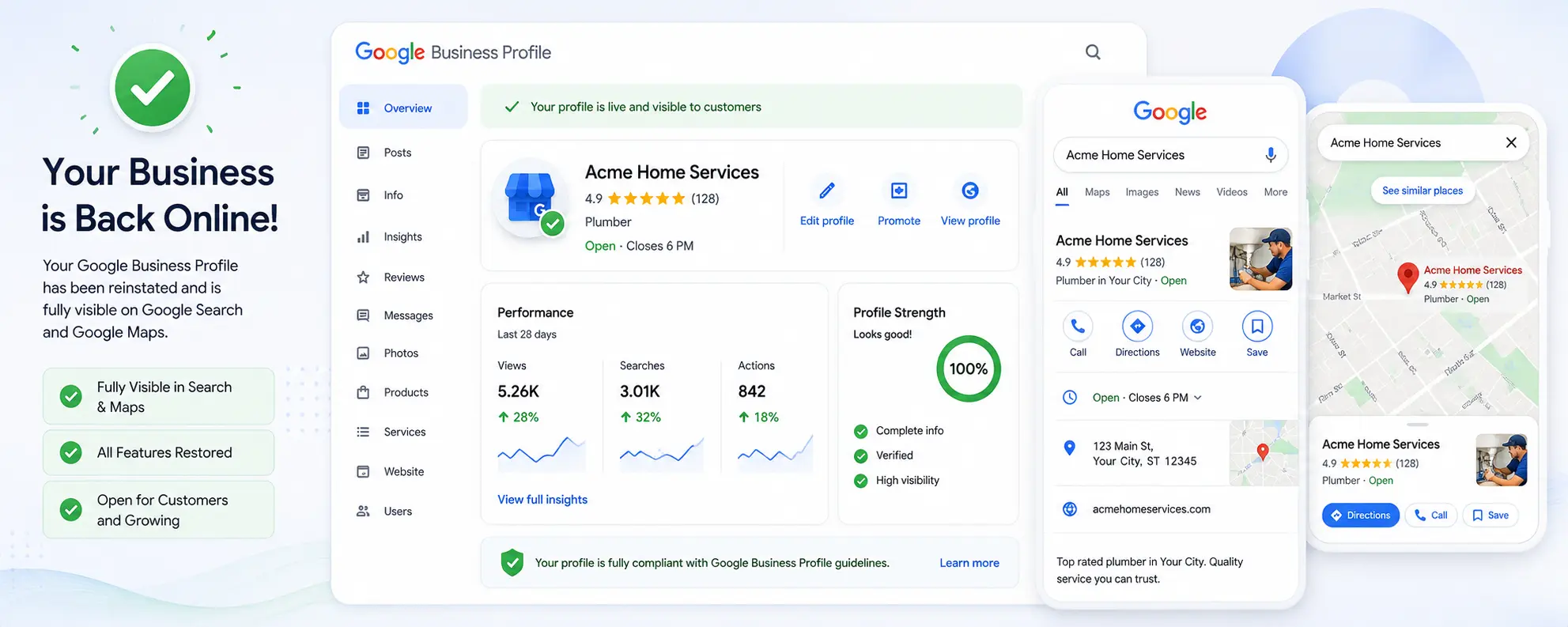Click the Users people icon

[x=363, y=512]
